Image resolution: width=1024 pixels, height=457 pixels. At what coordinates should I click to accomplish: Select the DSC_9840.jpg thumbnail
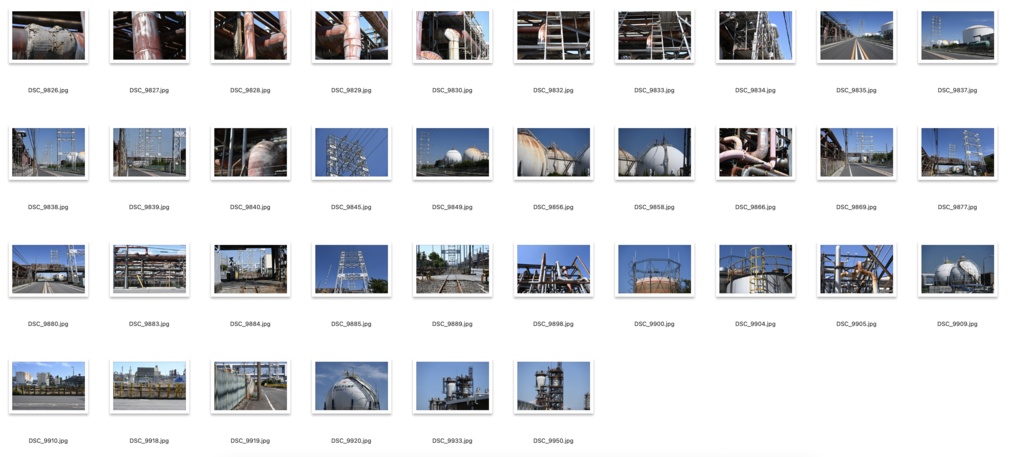(251, 153)
